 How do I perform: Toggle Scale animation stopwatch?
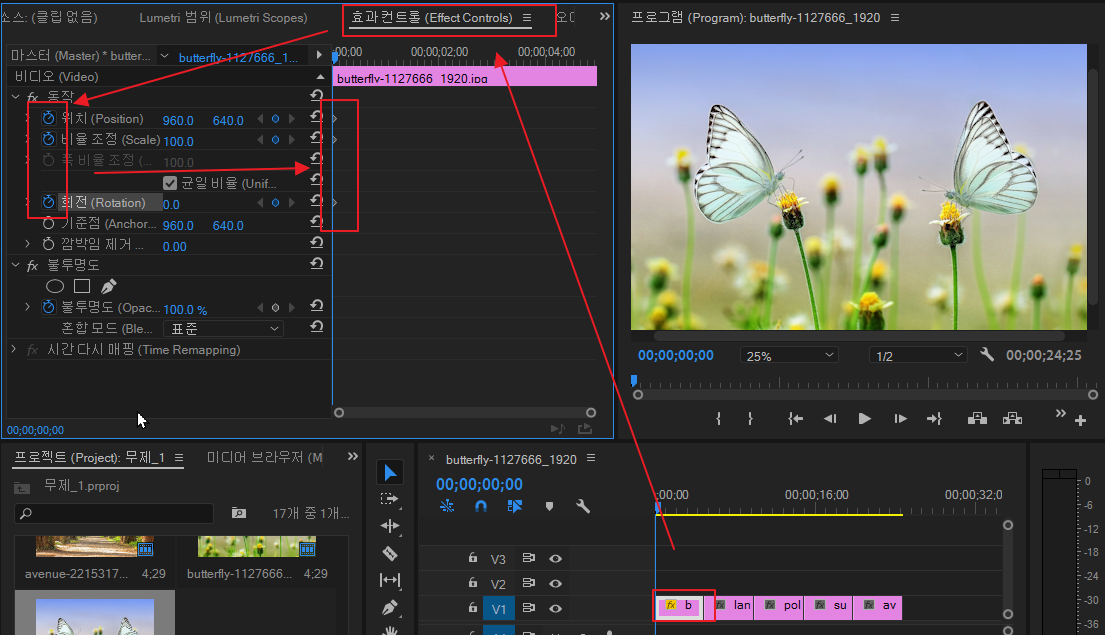[48, 139]
